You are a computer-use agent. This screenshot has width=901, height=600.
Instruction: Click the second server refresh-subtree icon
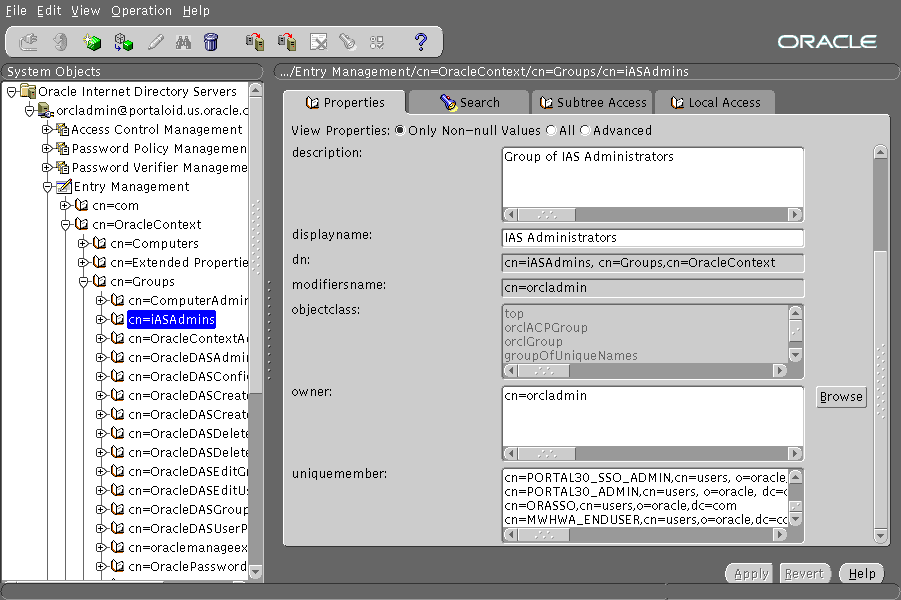tap(287, 42)
